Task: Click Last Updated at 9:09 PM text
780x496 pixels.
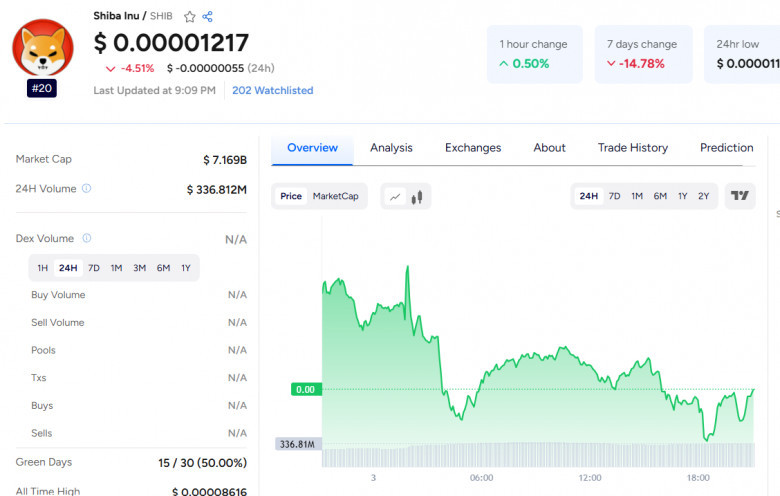Action: click(155, 91)
